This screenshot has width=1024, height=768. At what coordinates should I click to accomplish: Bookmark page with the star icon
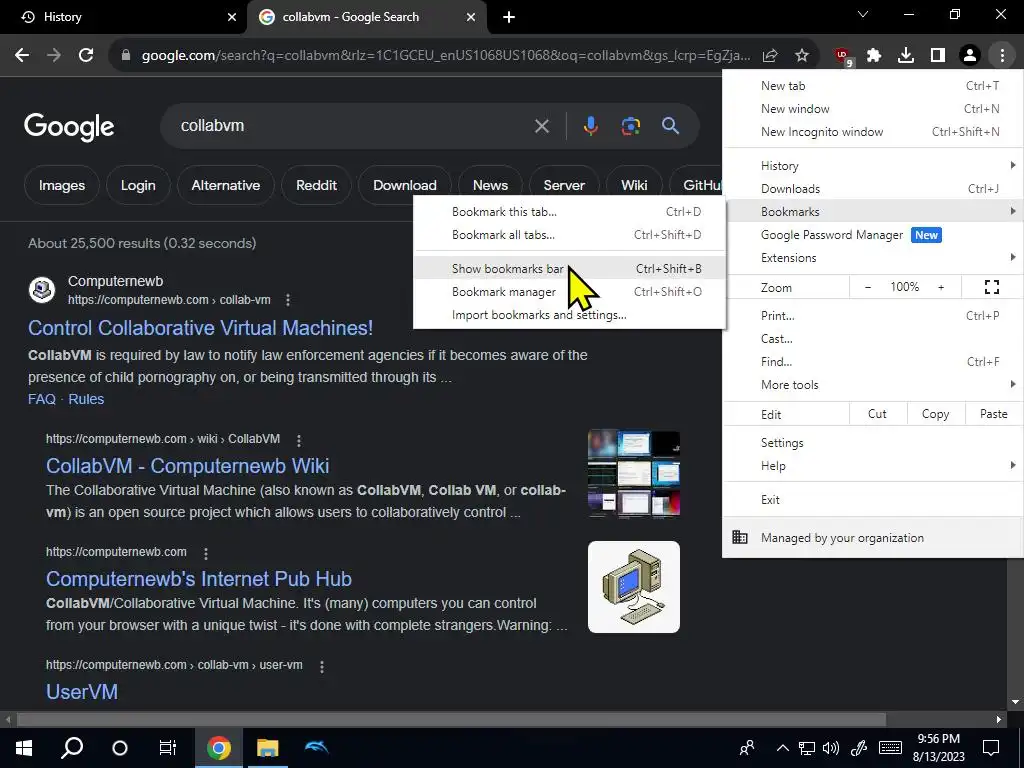802,56
